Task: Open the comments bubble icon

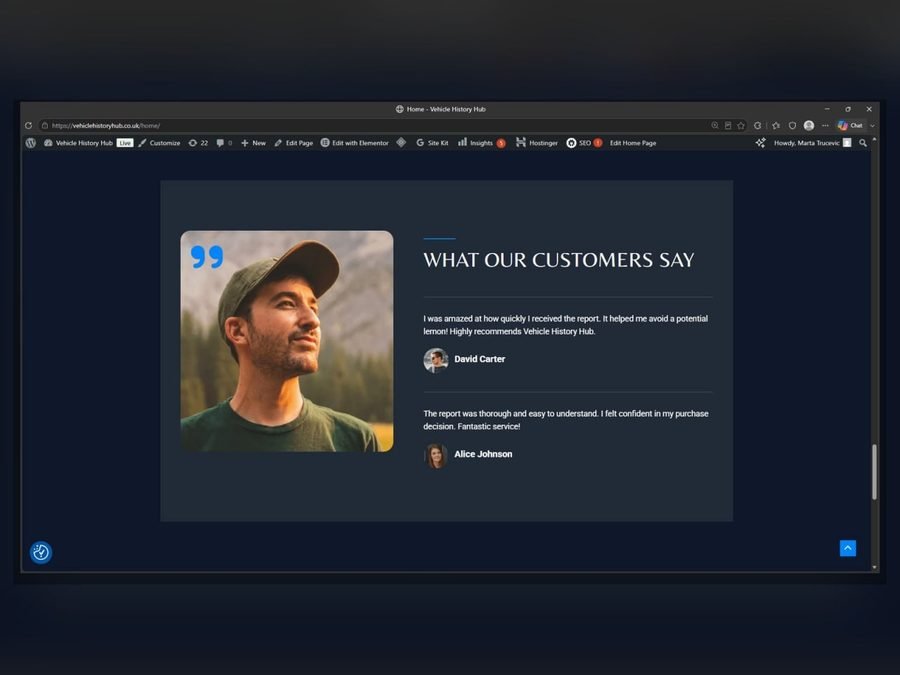Action: pyautogui.click(x=224, y=143)
